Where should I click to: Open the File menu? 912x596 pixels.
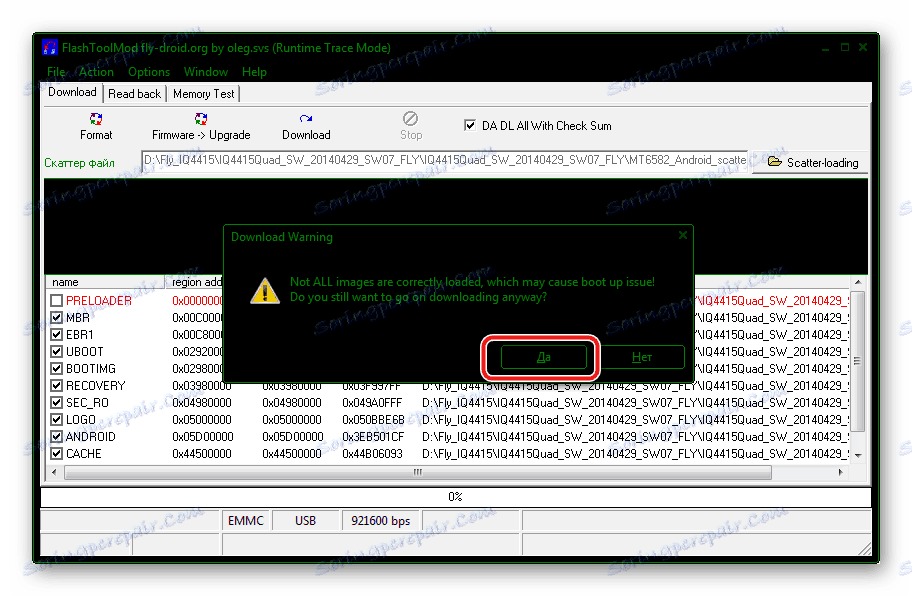click(56, 72)
